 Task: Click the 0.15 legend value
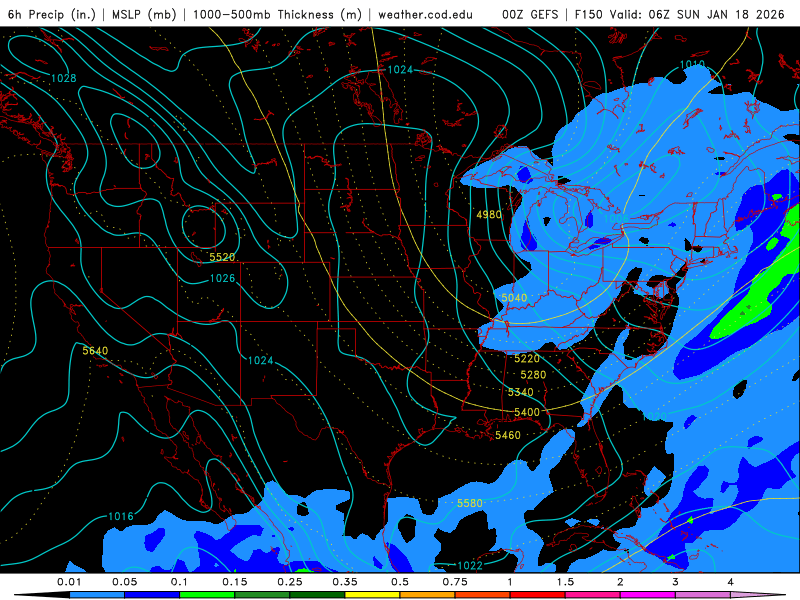pyautogui.click(x=235, y=582)
